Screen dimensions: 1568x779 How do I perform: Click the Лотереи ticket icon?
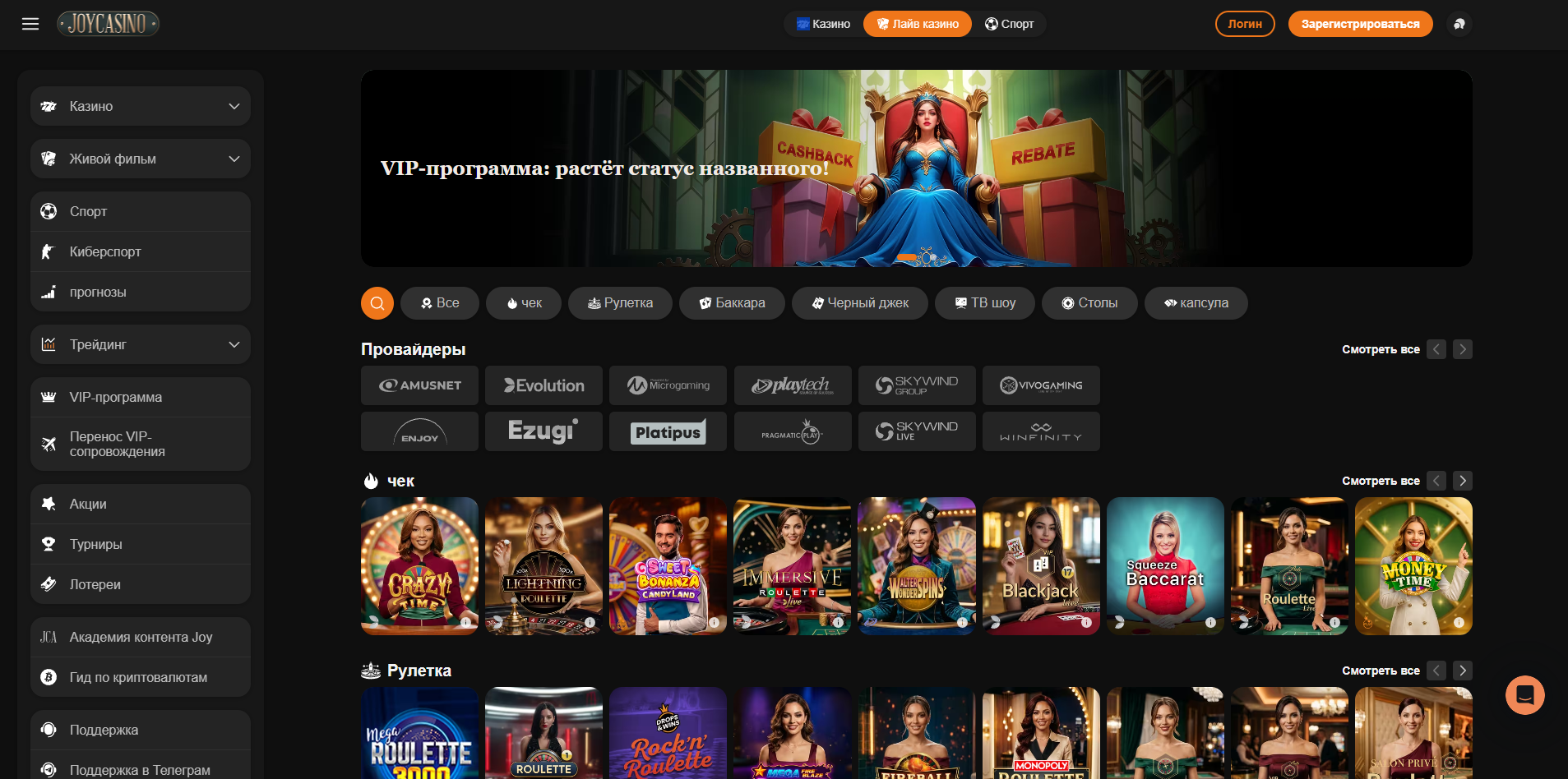pyautogui.click(x=49, y=584)
